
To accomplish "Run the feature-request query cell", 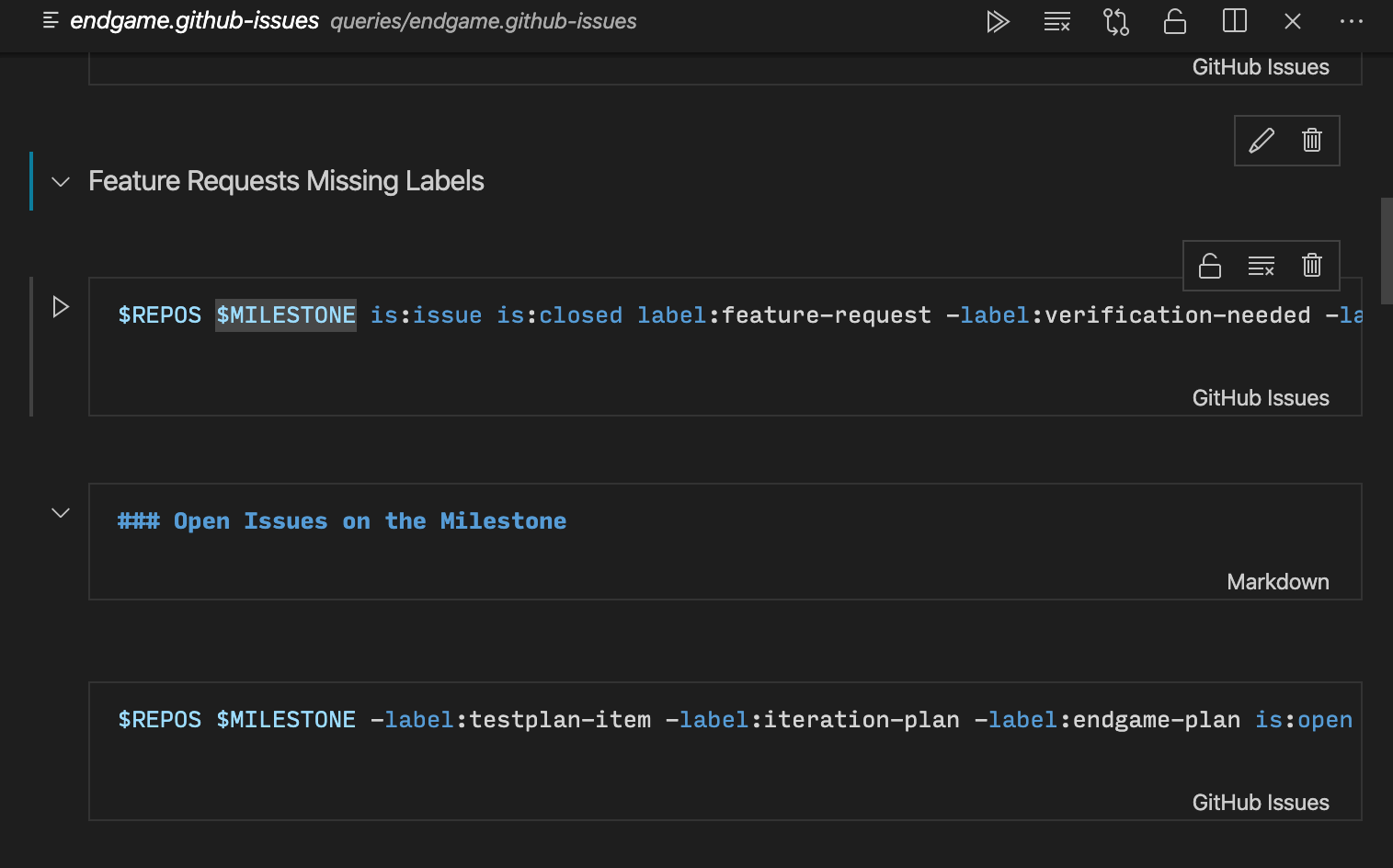I will tap(60, 307).
